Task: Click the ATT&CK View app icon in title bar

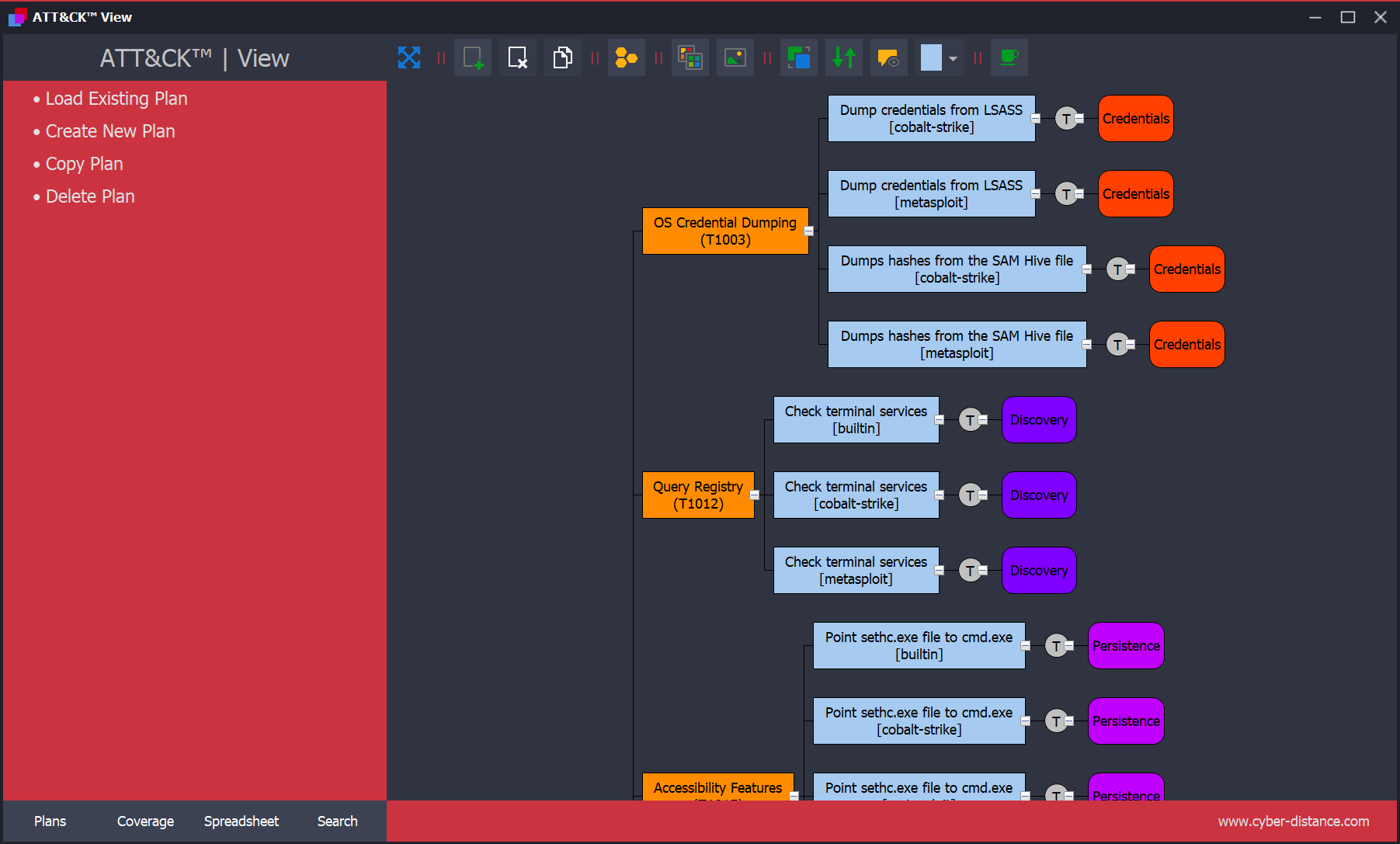Action: [x=17, y=17]
